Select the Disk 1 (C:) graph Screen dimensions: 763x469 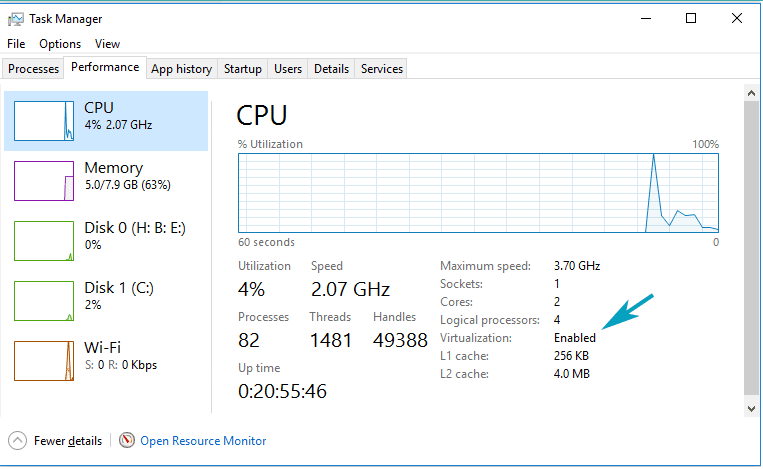click(x=44, y=301)
